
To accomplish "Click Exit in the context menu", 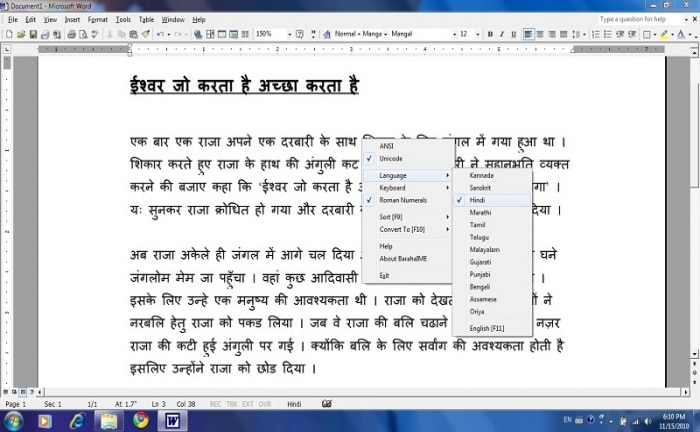I will (x=384, y=274).
